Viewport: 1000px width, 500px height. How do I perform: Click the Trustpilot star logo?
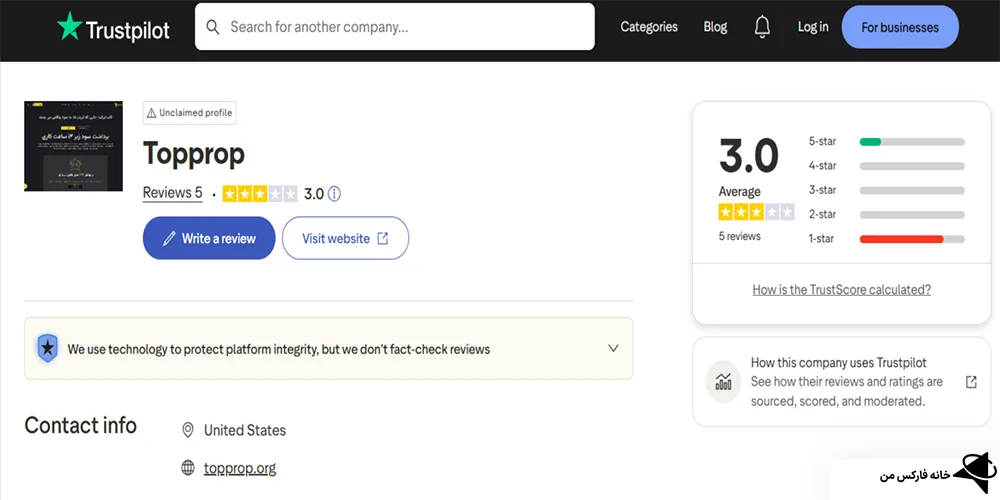tap(69, 27)
